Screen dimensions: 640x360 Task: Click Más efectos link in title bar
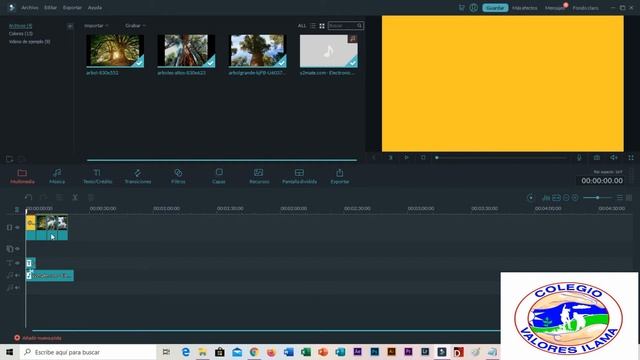click(x=525, y=8)
